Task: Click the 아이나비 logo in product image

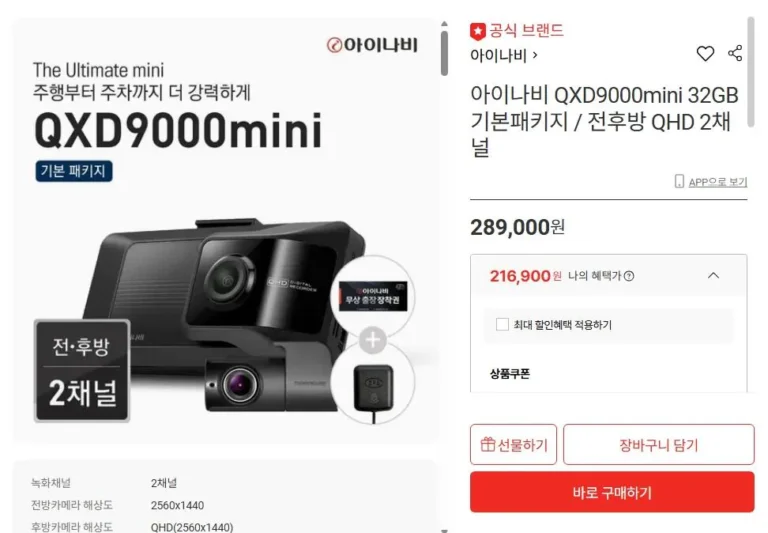Action: pyautogui.click(x=372, y=46)
